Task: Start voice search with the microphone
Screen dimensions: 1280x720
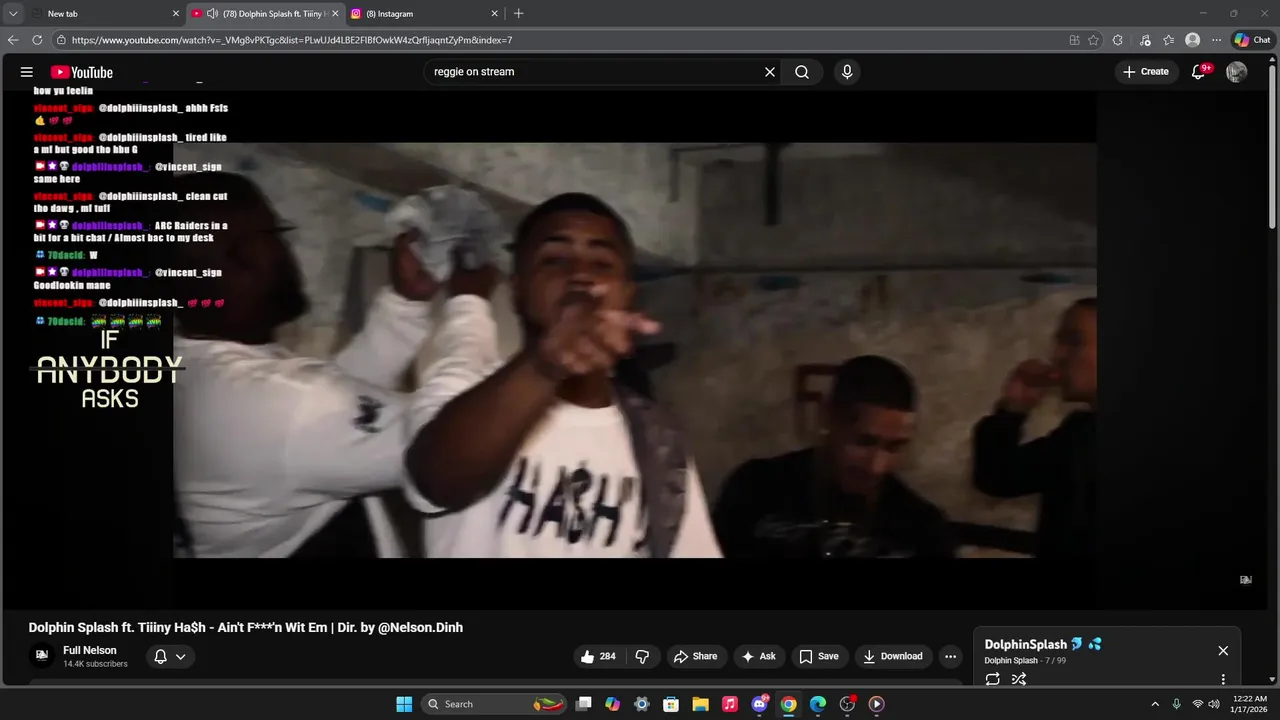Action: 847,72
